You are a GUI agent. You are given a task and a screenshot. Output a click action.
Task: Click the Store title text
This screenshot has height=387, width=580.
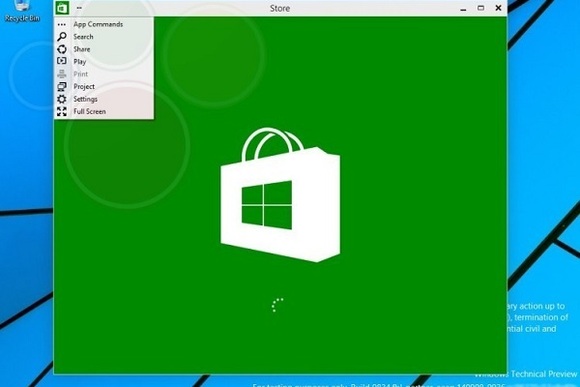pos(280,8)
